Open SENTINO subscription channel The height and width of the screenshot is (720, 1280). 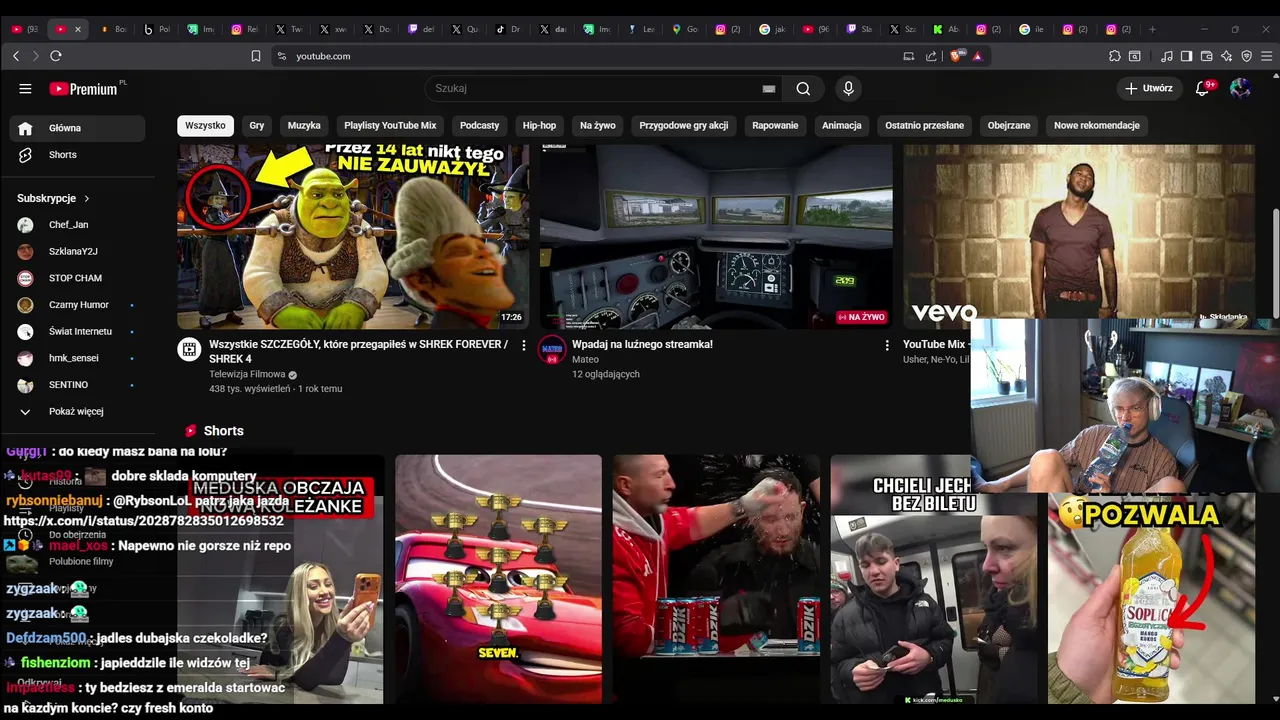tap(77, 385)
